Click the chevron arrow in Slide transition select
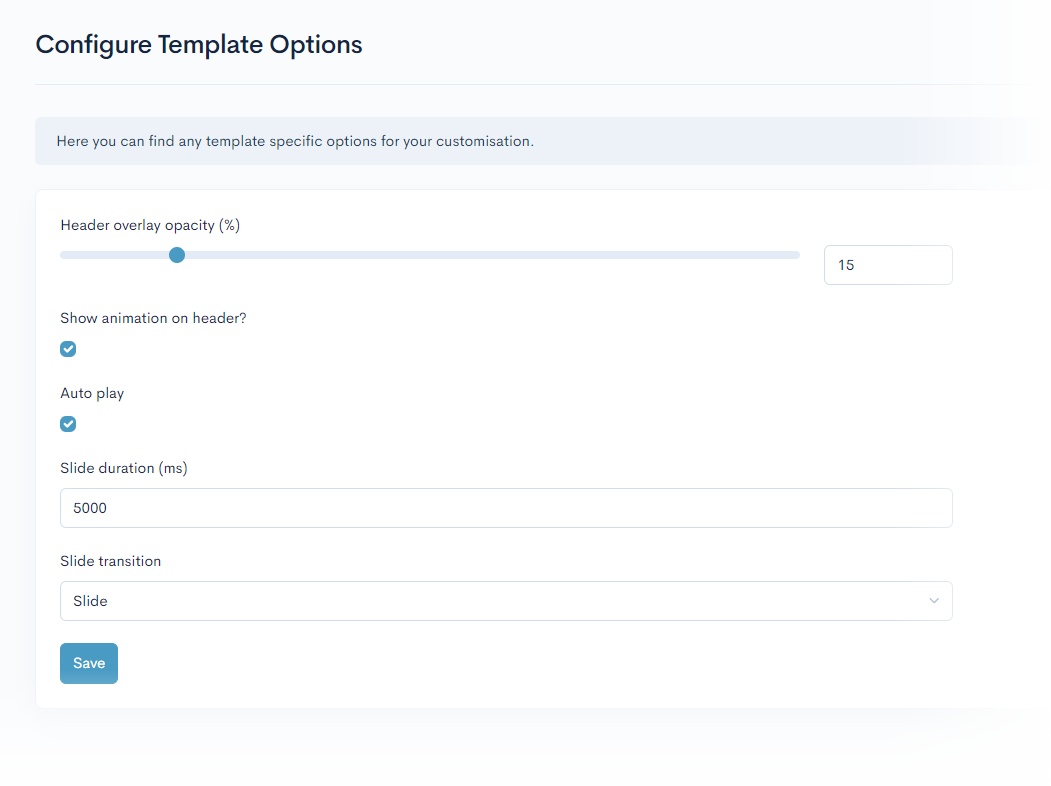This screenshot has width=1051, height=786. click(x=934, y=601)
